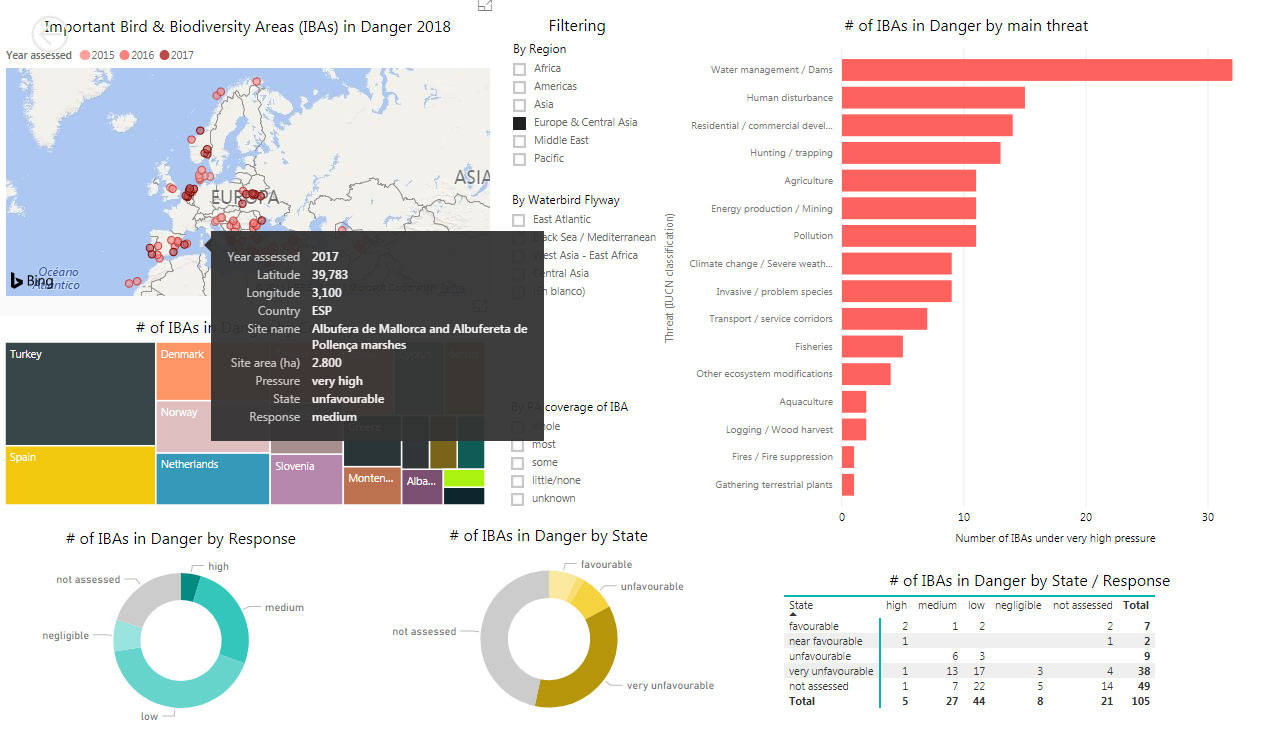The width and height of the screenshot is (1280, 730).
Task: Select the 'unfavourable' State donut segment
Action: point(591,598)
